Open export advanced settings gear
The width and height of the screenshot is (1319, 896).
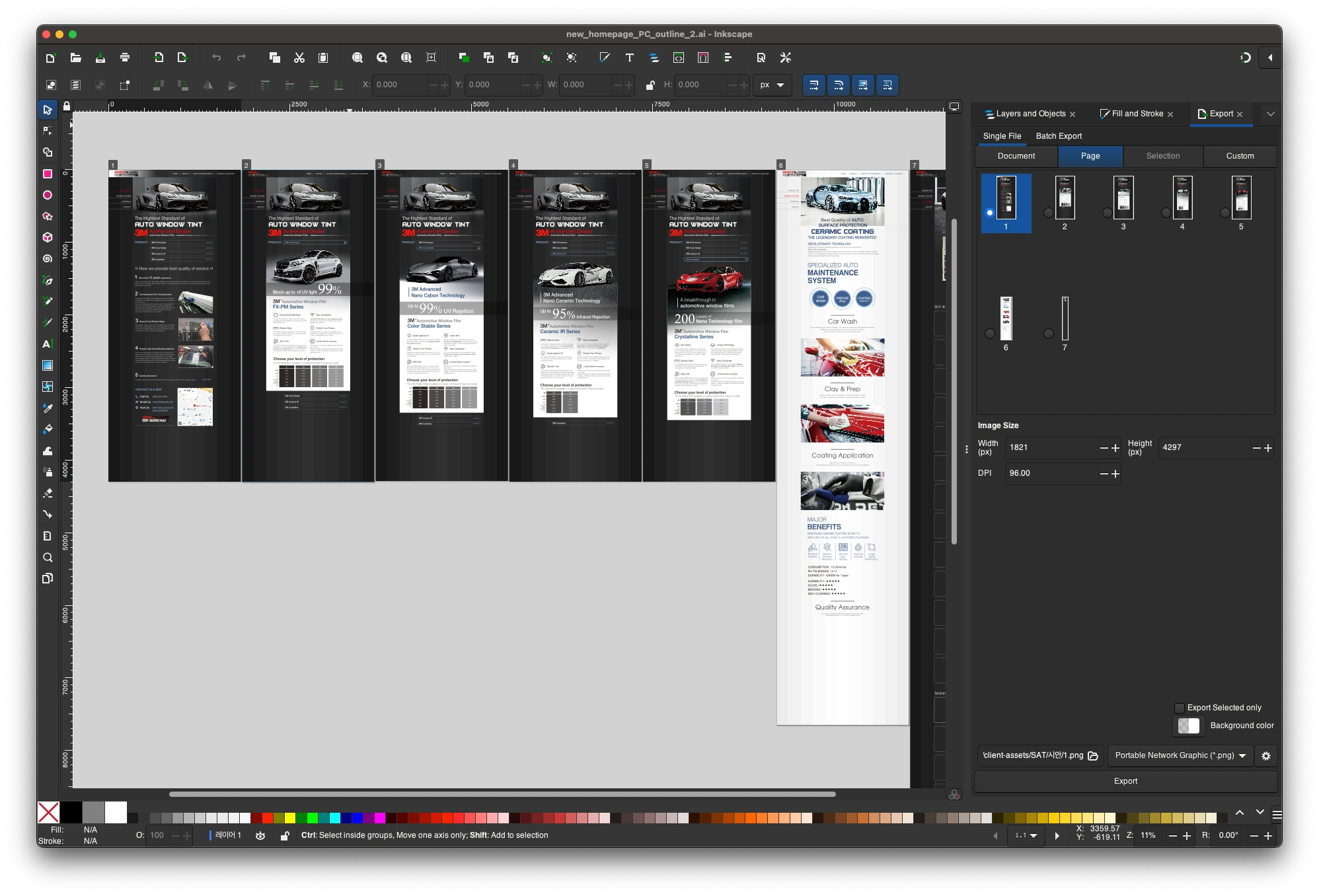pyautogui.click(x=1266, y=756)
